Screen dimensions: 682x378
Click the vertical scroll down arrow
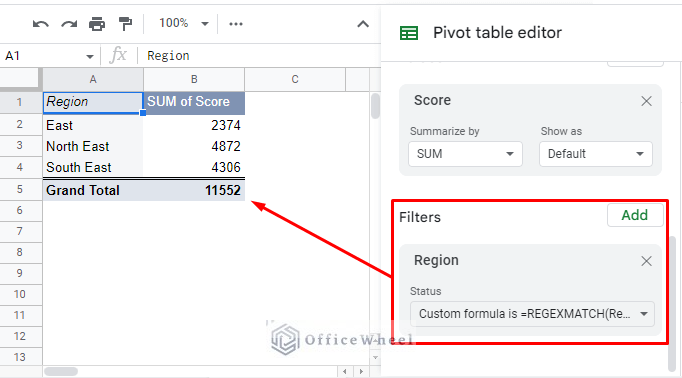(375, 358)
